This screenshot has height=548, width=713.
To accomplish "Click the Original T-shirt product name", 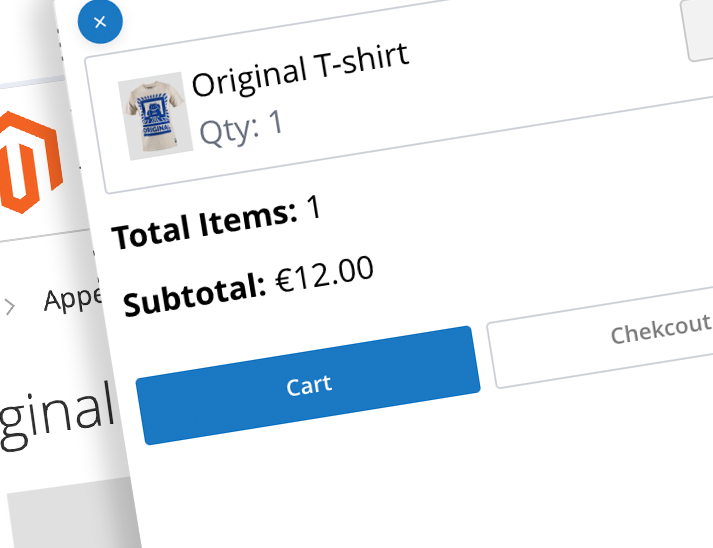I will (300, 68).
